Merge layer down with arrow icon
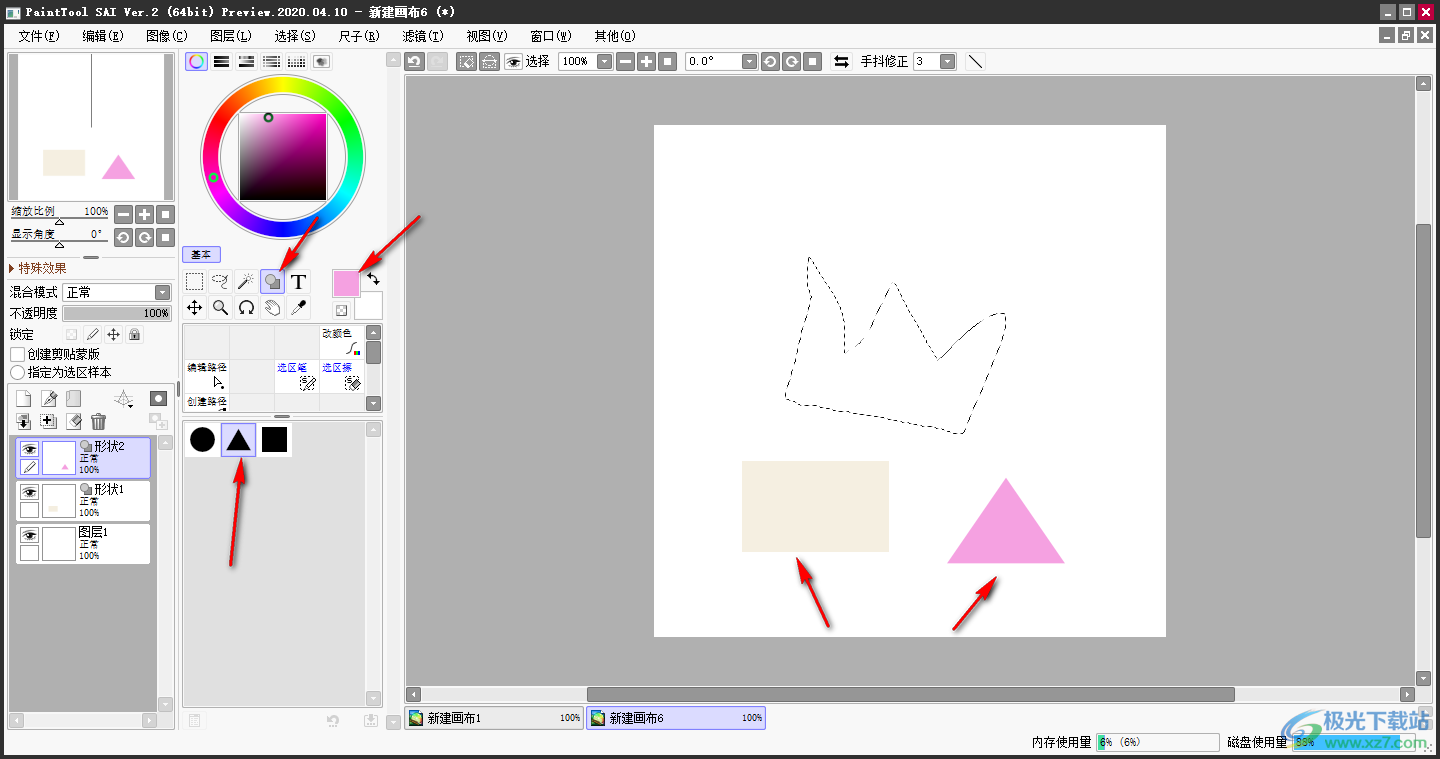This screenshot has height=759, width=1440. (23, 422)
